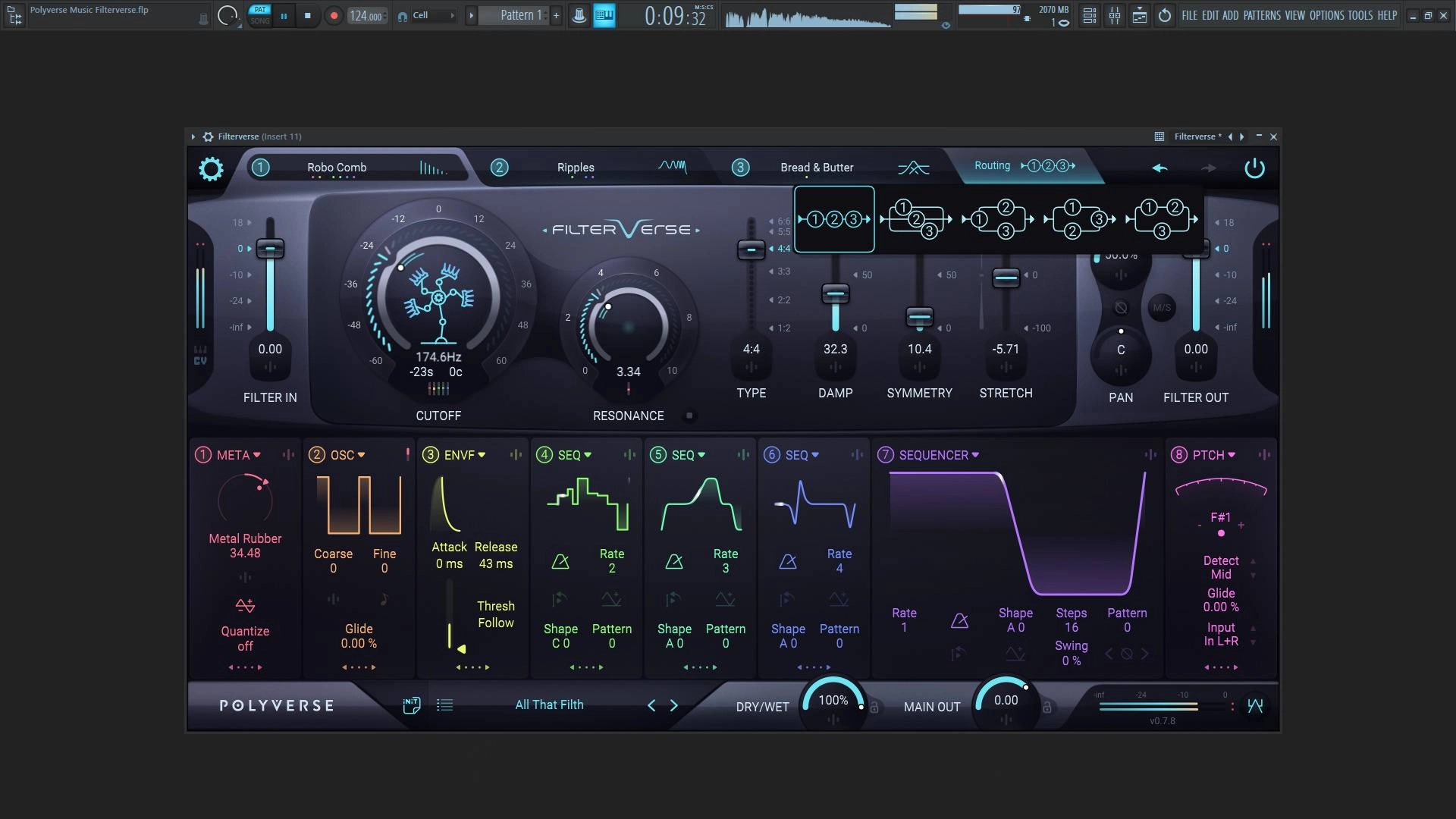The height and width of the screenshot is (819, 1456).
Task: Open modulator 4 SEQ type dropdown
Action: coord(574,455)
